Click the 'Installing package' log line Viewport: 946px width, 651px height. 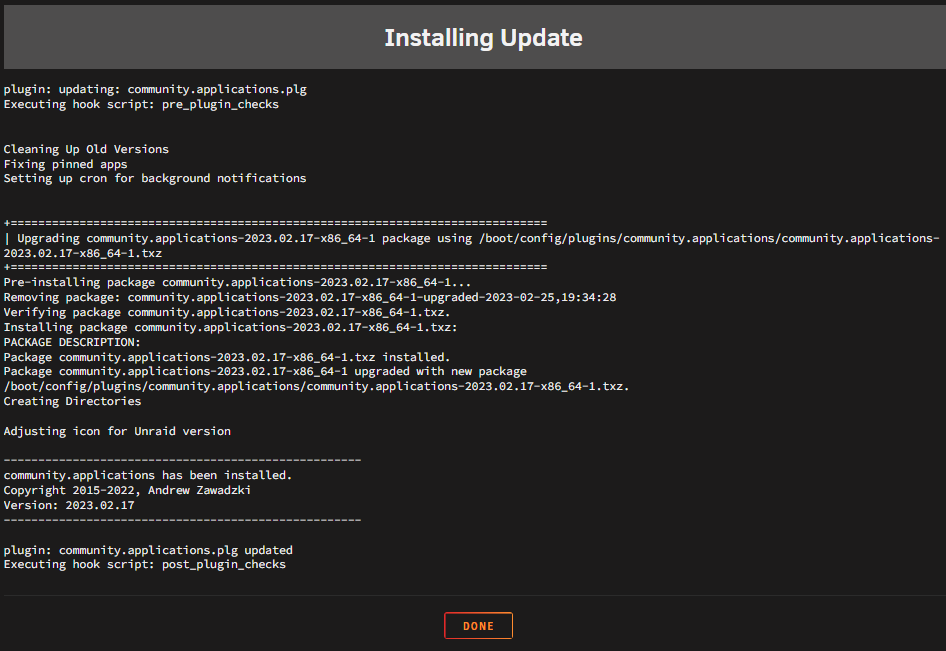tap(230, 327)
